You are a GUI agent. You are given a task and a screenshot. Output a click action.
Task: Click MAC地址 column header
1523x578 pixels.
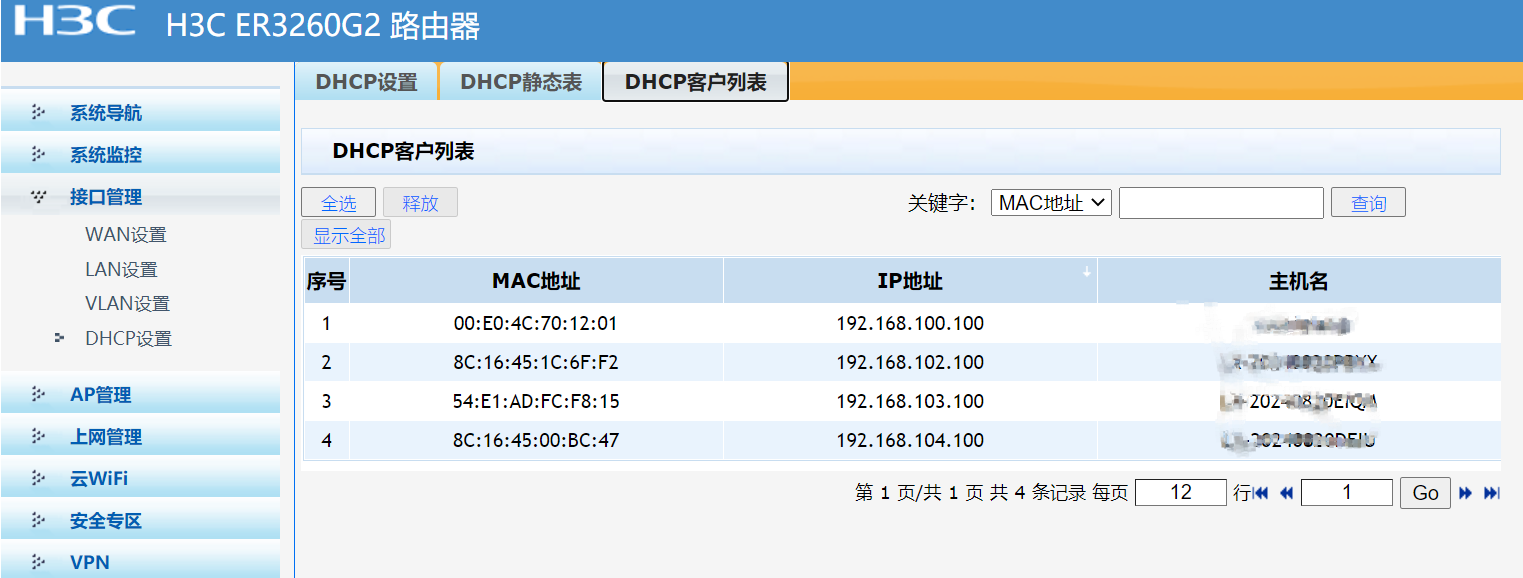[536, 281]
